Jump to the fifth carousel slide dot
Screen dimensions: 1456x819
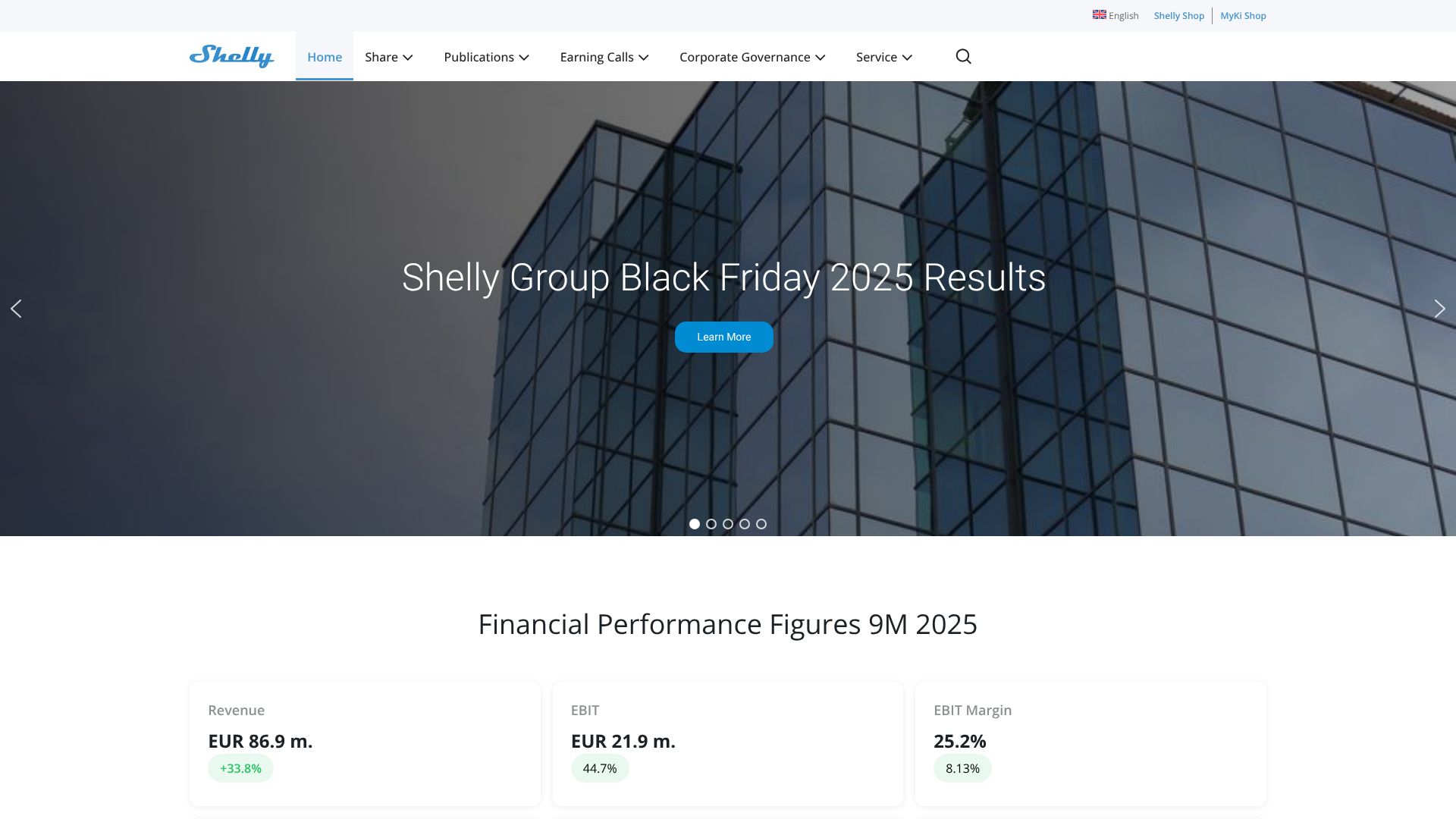(761, 524)
